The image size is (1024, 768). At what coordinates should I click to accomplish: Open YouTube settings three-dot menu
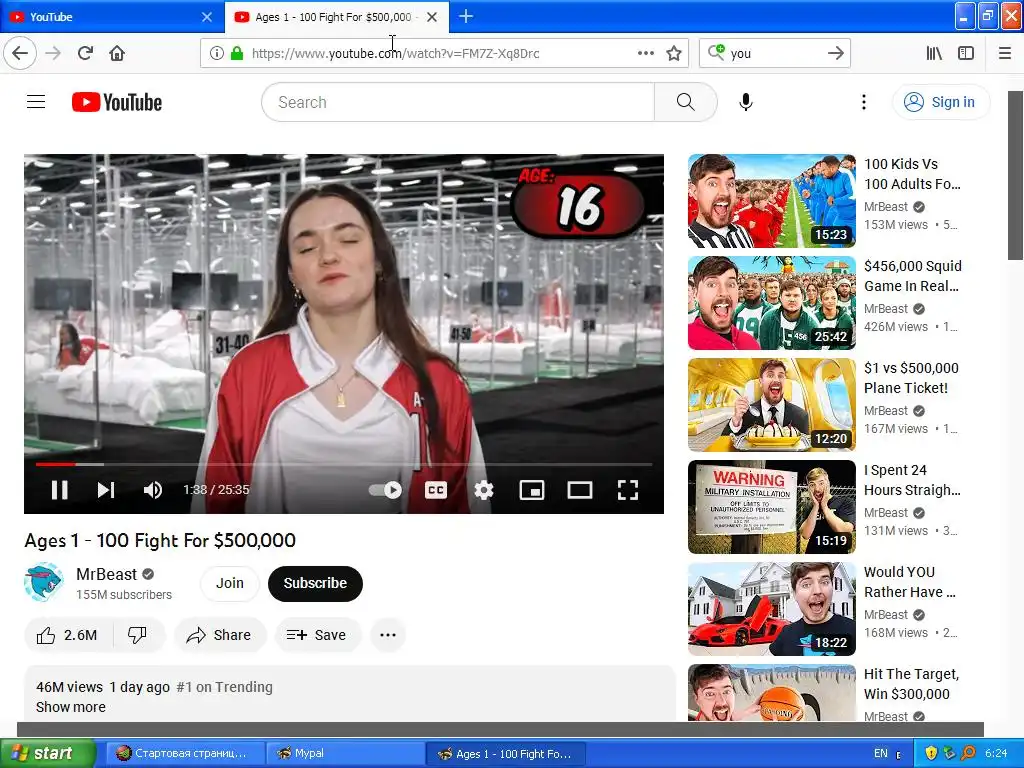coord(864,102)
